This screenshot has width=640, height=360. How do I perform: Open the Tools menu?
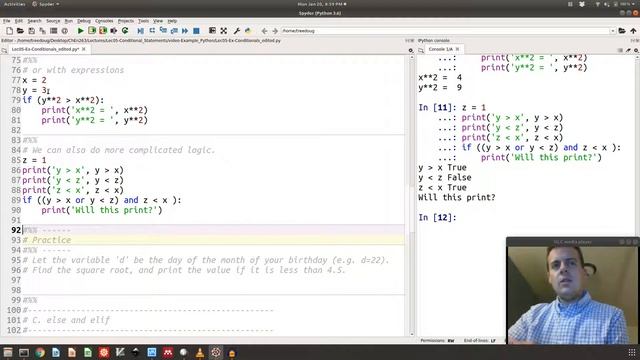coord(143,21)
